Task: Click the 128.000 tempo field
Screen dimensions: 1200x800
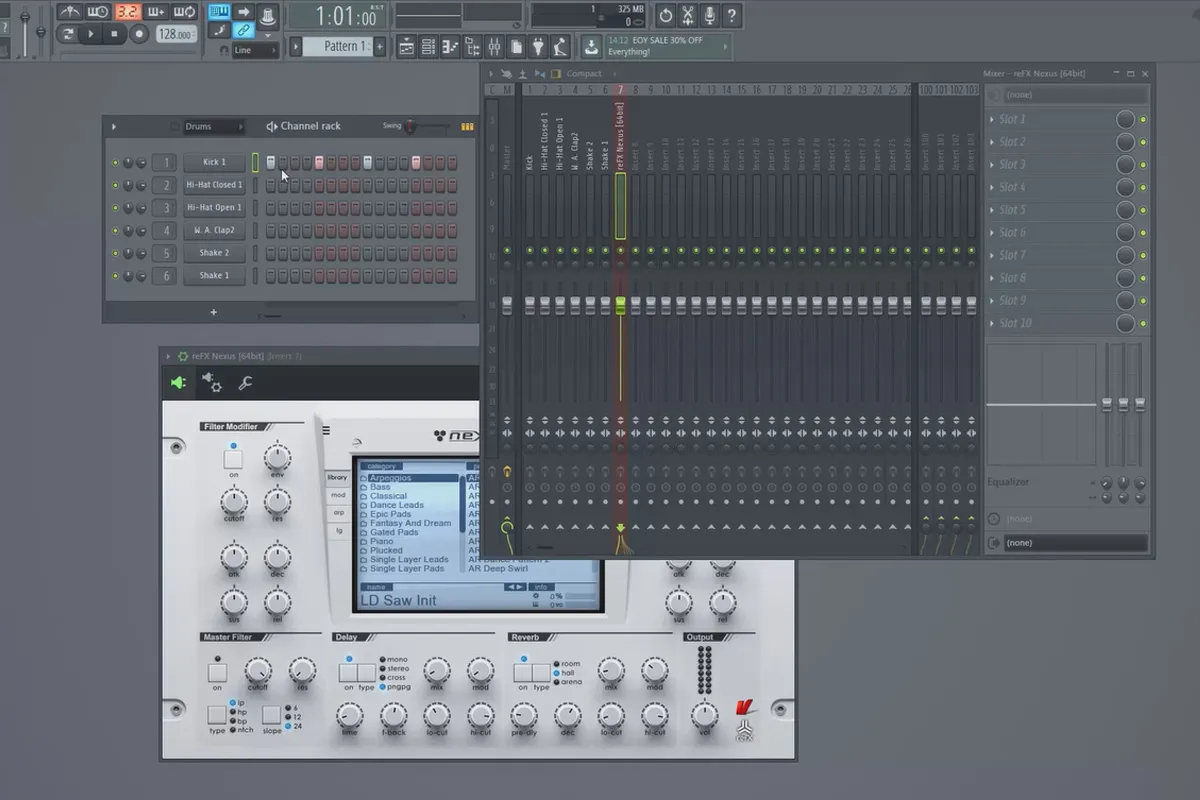Action: pyautogui.click(x=175, y=34)
